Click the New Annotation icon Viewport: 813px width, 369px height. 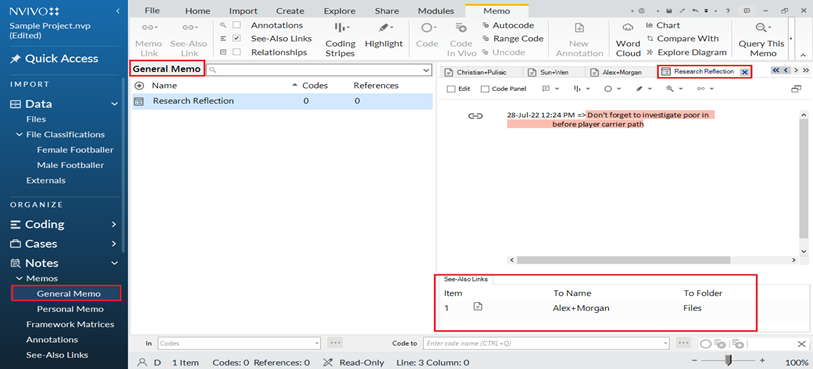[579, 28]
